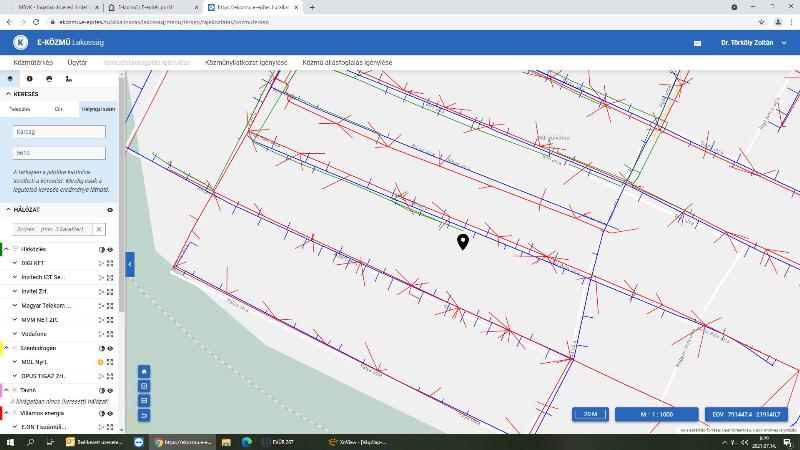Clear the network filter with X button
This screenshot has width=800, height=450.
point(99,229)
